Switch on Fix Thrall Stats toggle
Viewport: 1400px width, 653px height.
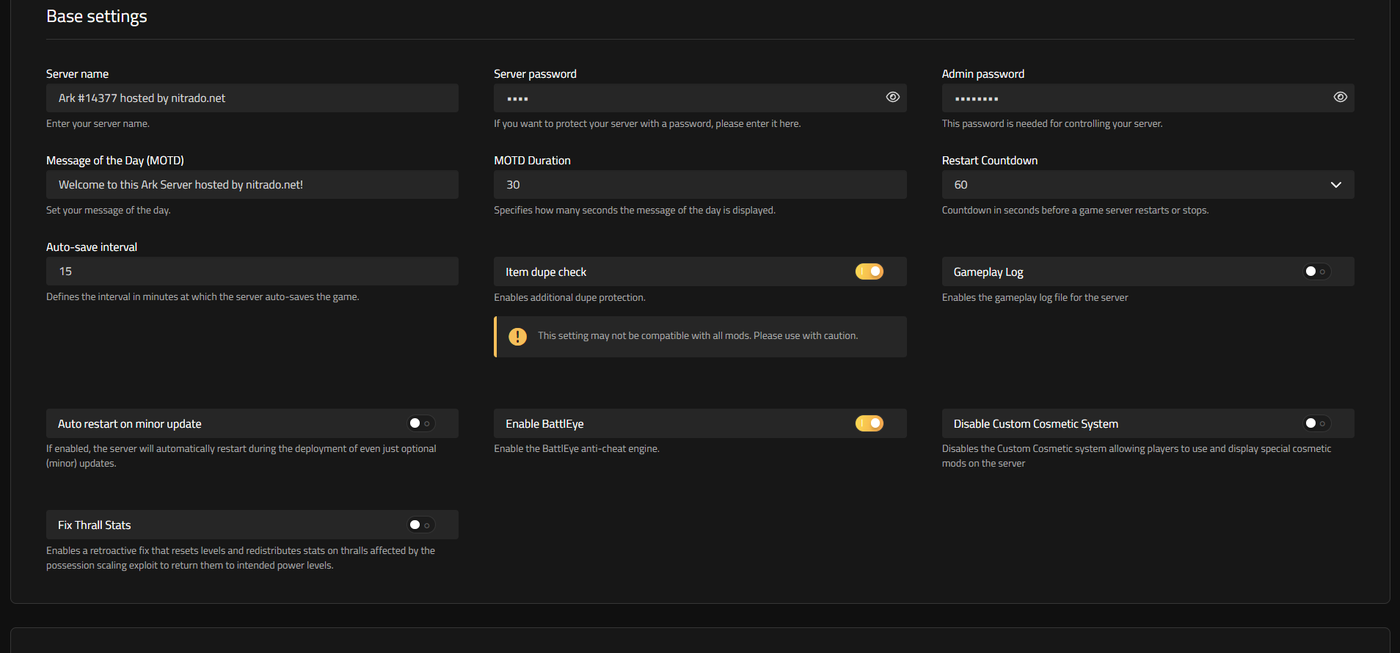point(421,524)
